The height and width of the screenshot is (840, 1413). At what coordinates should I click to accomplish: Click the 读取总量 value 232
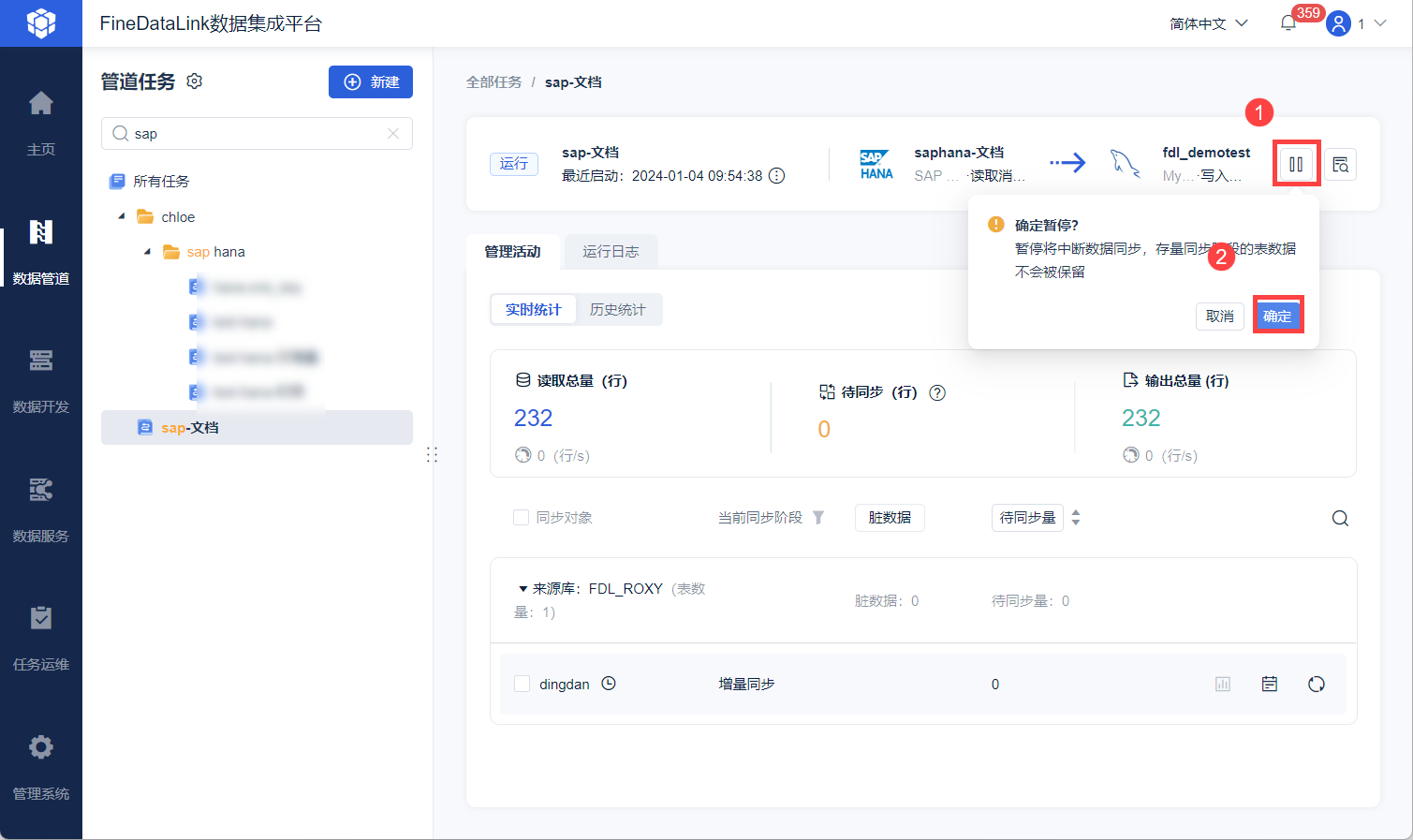click(x=534, y=419)
